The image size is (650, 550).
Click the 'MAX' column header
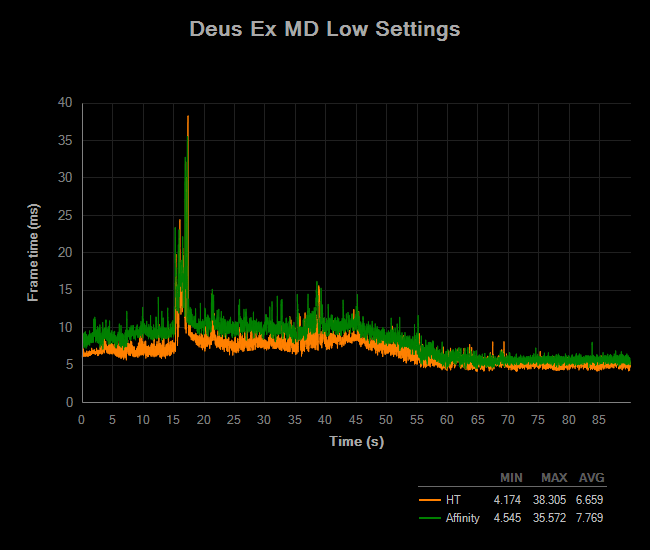tap(554, 478)
